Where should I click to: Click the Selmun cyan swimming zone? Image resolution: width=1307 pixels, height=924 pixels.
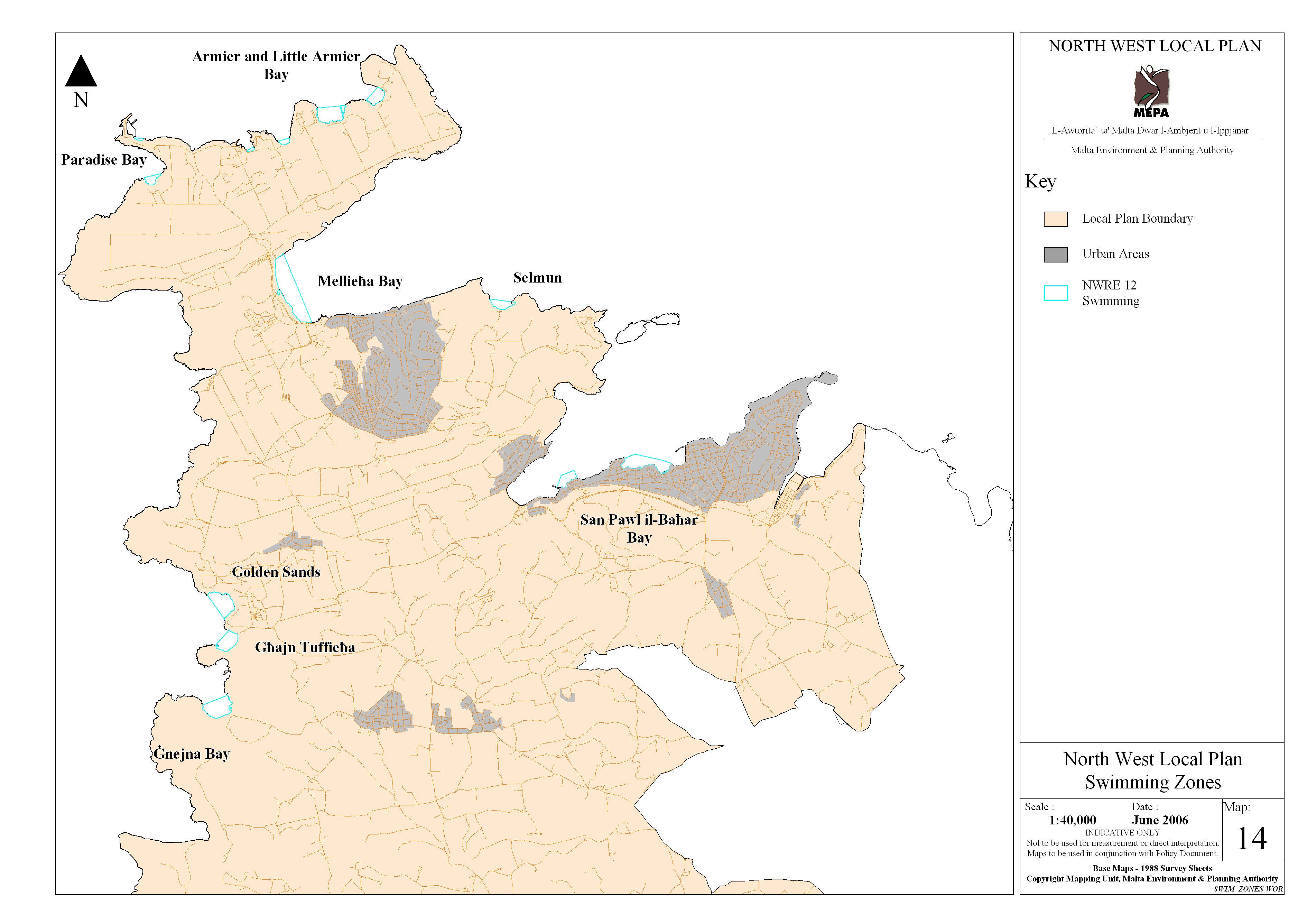502,305
